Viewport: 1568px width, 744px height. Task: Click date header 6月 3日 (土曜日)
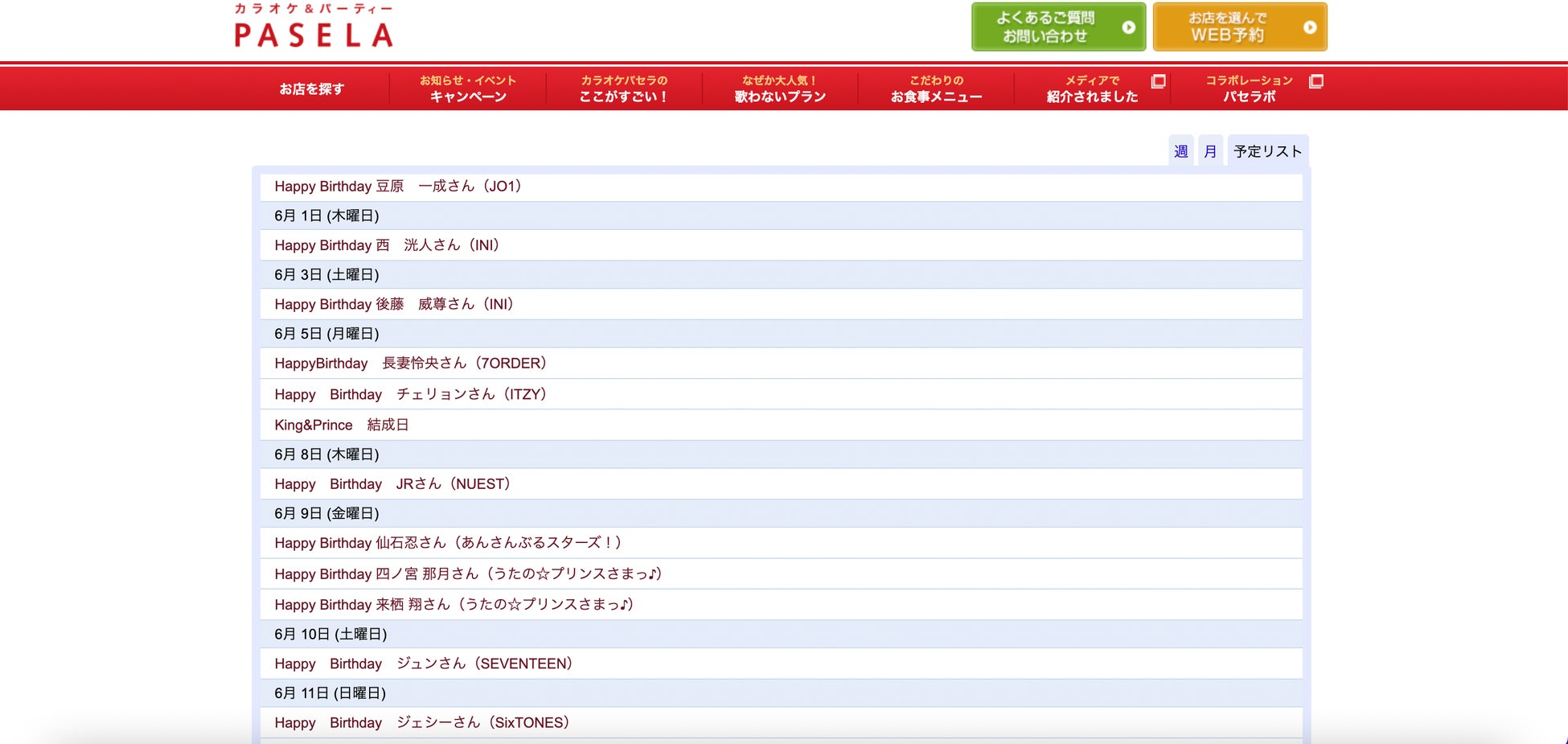(x=781, y=274)
